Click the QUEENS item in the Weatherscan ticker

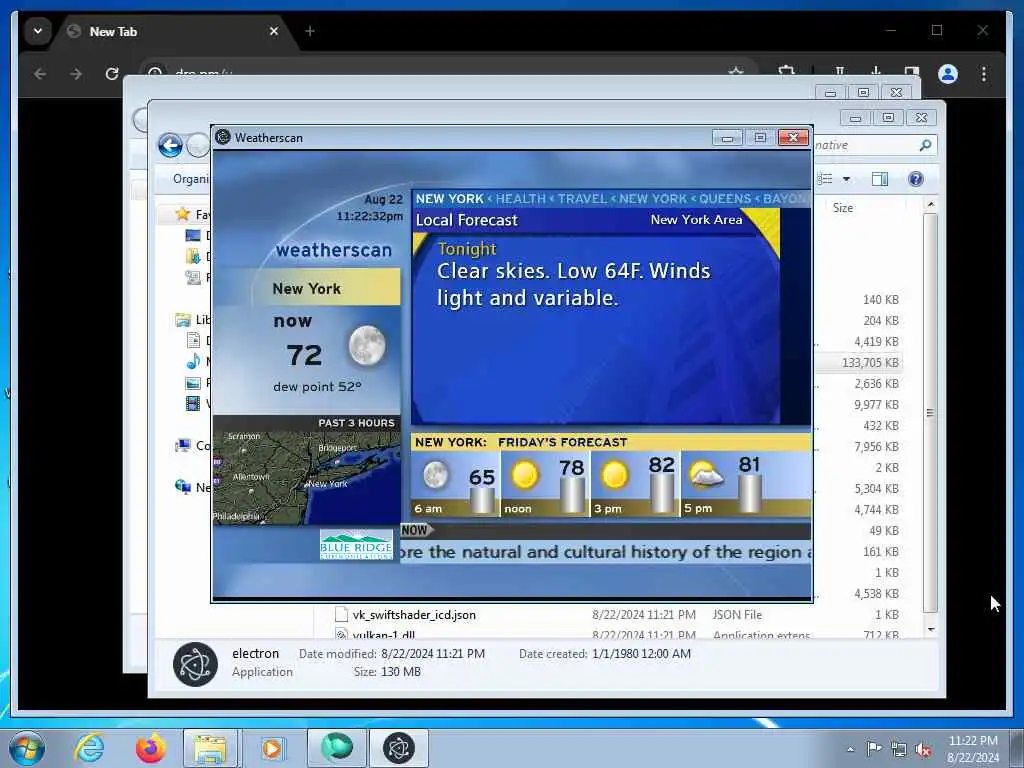pos(725,199)
